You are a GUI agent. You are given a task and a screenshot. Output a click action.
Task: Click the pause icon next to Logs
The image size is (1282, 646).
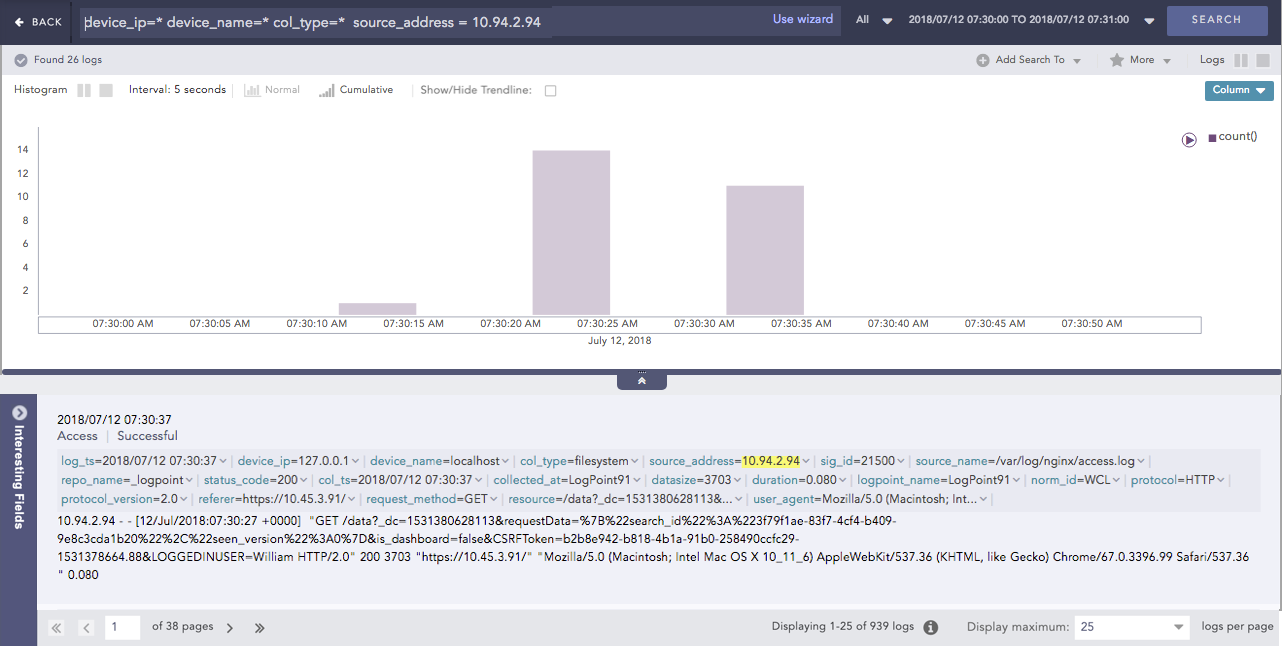pyautogui.click(x=1241, y=59)
